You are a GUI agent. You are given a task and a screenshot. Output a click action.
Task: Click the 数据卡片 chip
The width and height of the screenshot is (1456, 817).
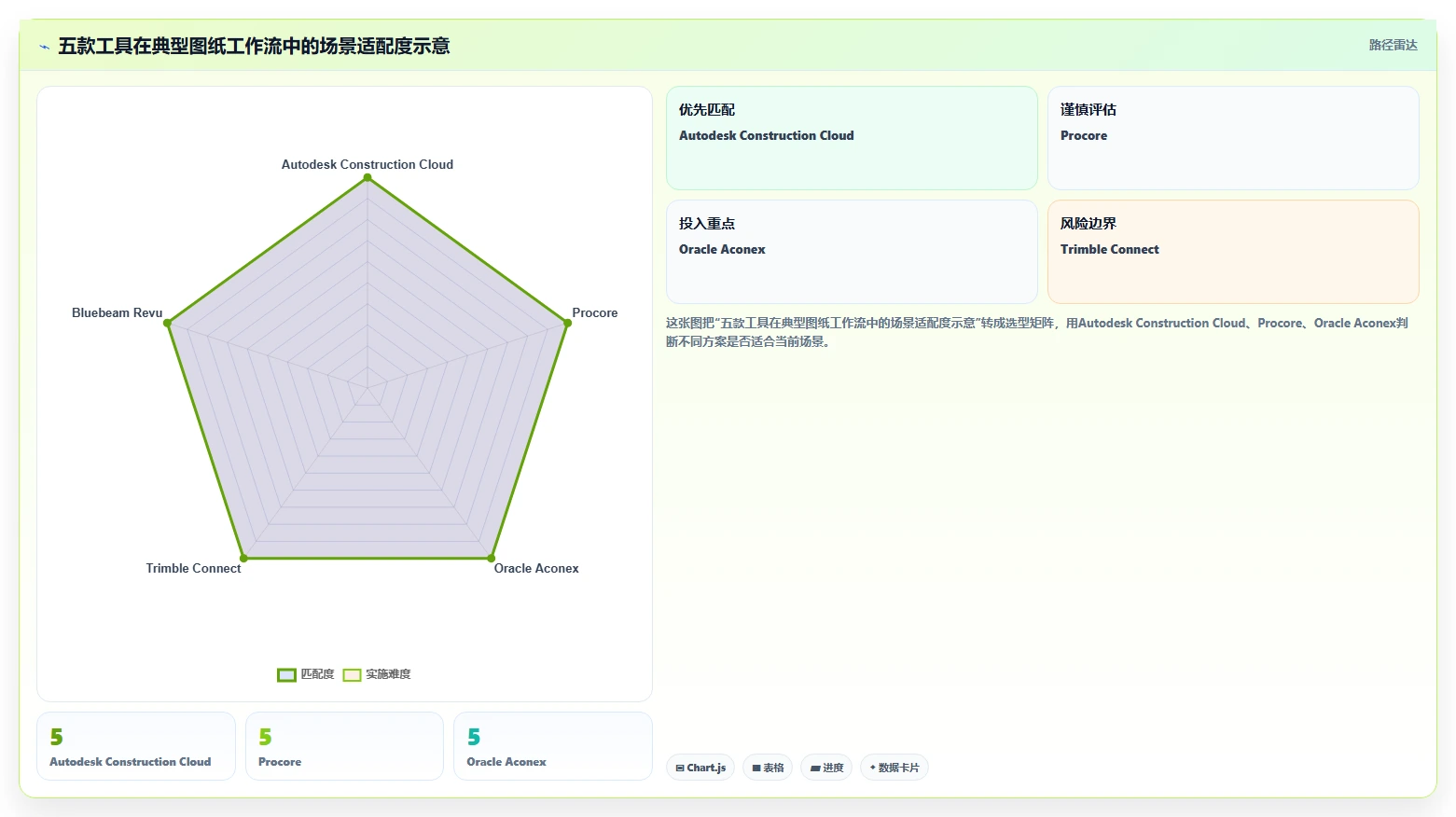tap(894, 768)
